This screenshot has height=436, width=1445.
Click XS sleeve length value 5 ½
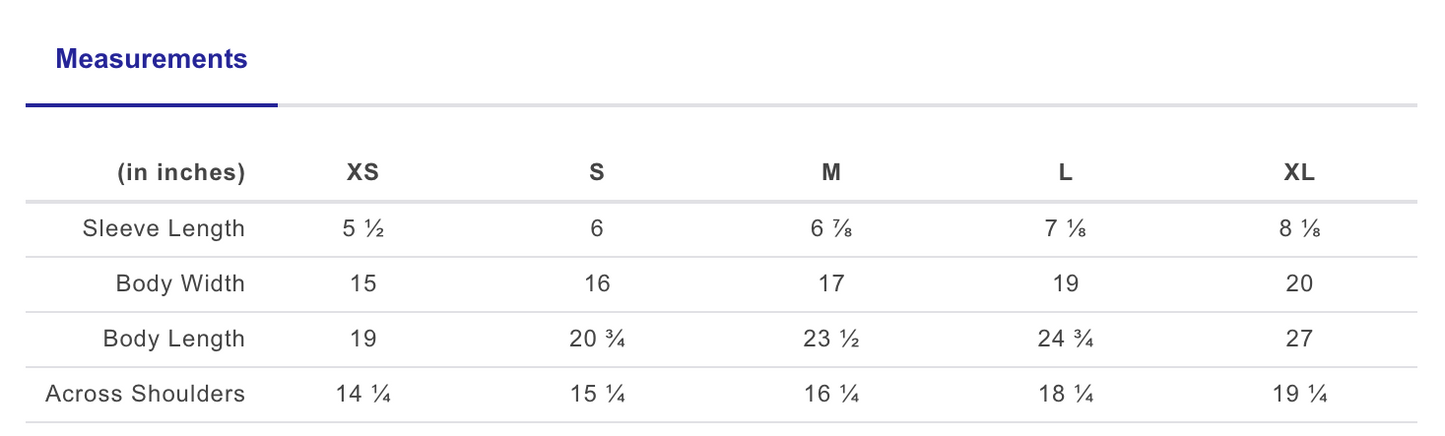(363, 229)
